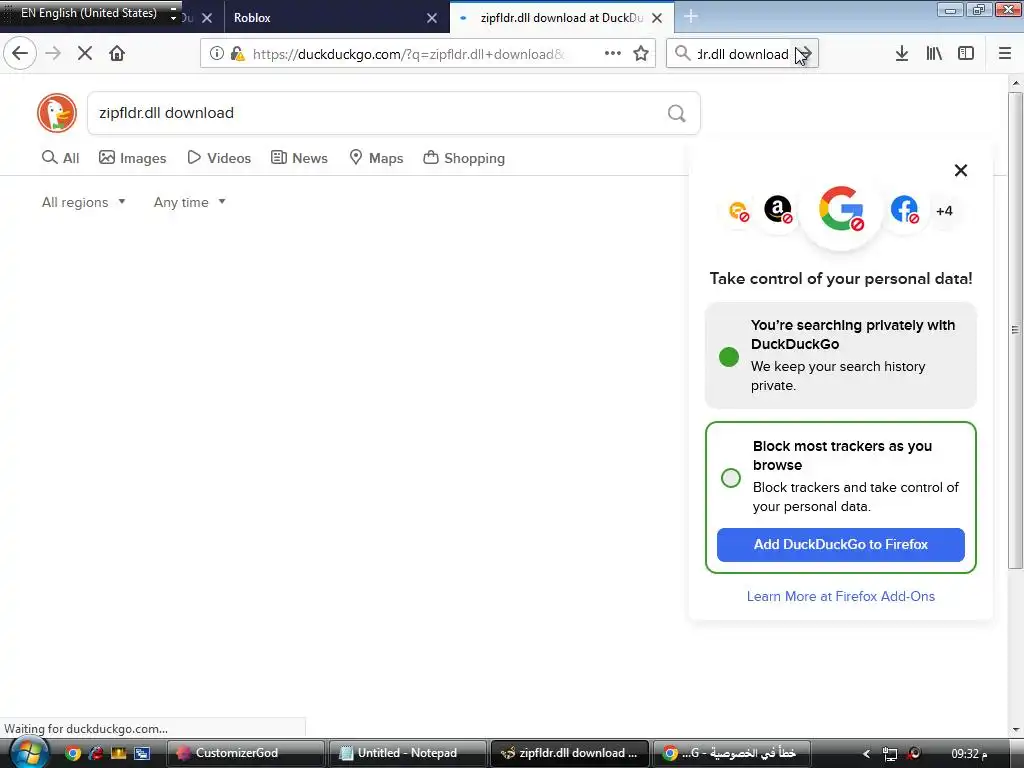This screenshot has height=768, width=1024.
Task: Click the scrollbar down arrow
Action: click(x=1016, y=729)
